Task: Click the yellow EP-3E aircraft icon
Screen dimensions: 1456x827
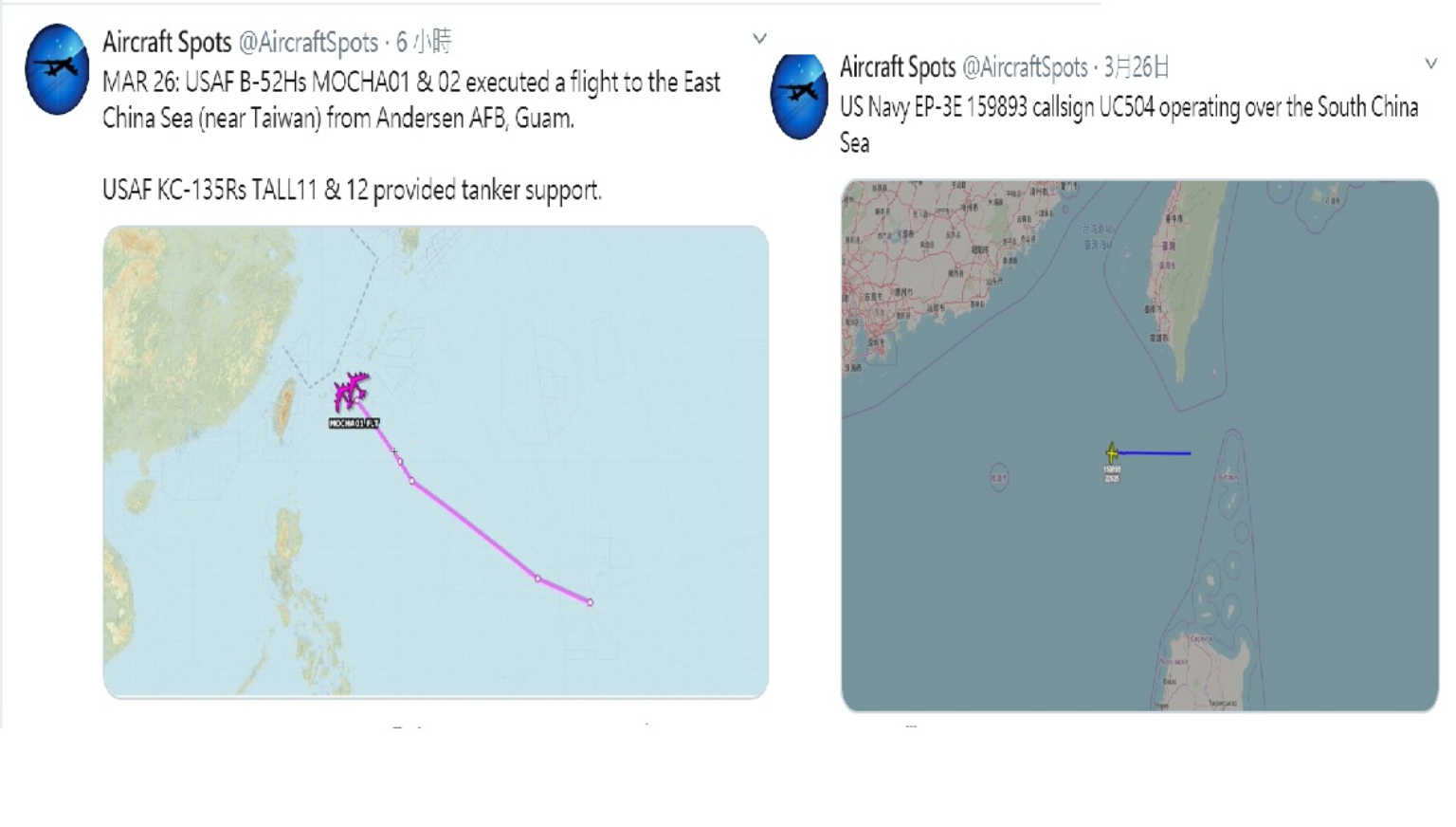Action: click(x=1112, y=453)
